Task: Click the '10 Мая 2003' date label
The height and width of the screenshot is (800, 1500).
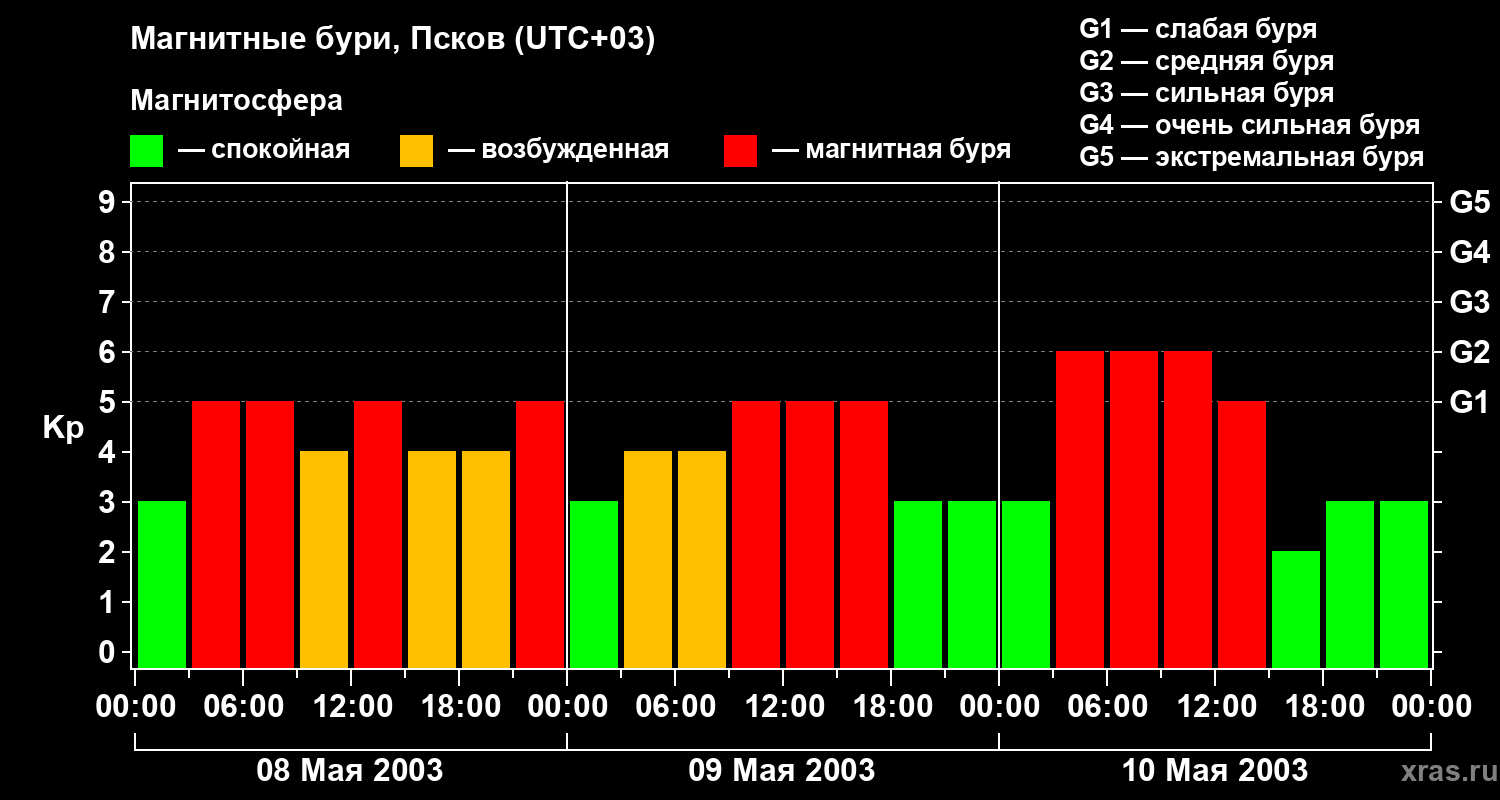Action: (1215, 770)
